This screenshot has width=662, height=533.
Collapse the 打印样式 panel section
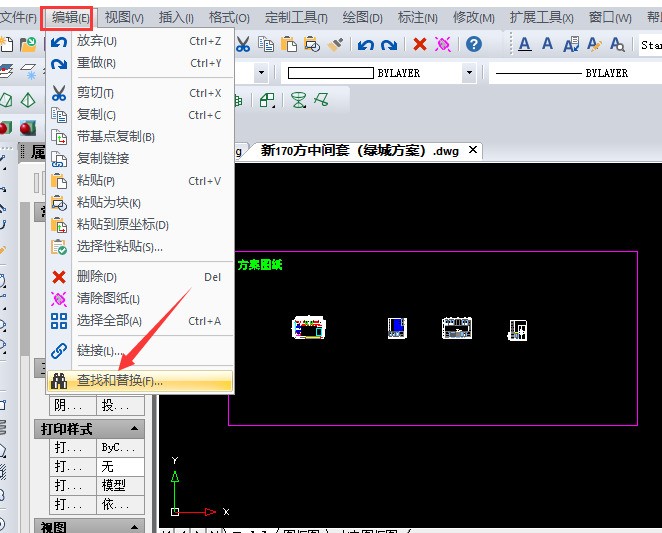tap(136, 429)
